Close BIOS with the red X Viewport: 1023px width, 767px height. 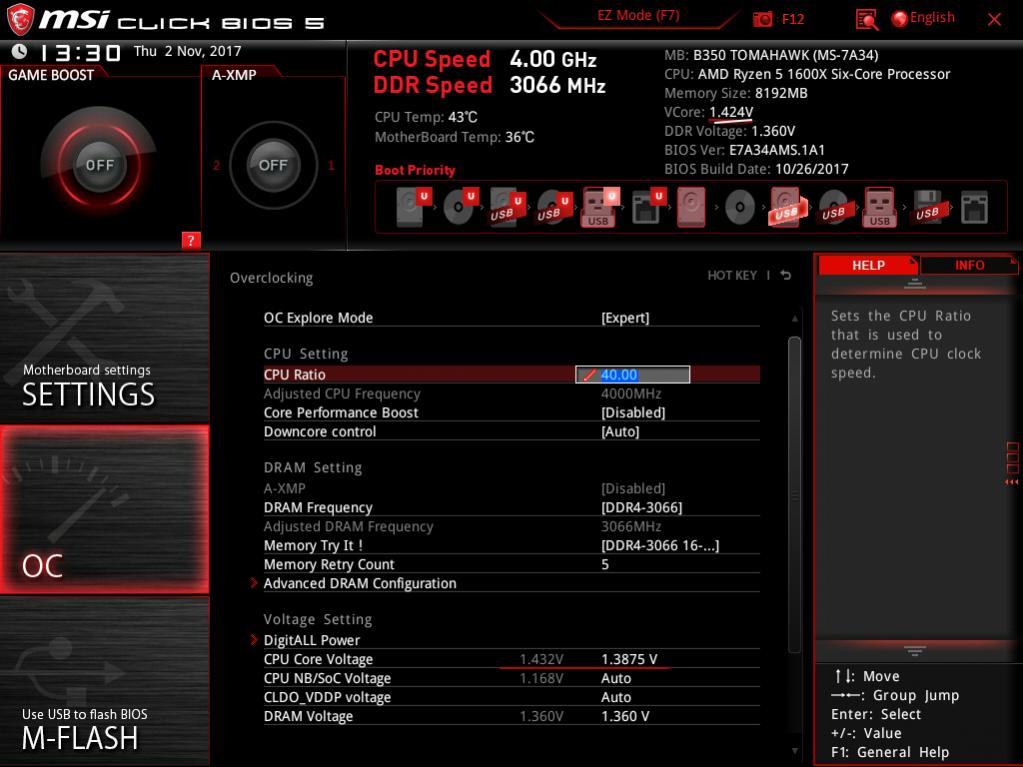[x=994, y=20]
